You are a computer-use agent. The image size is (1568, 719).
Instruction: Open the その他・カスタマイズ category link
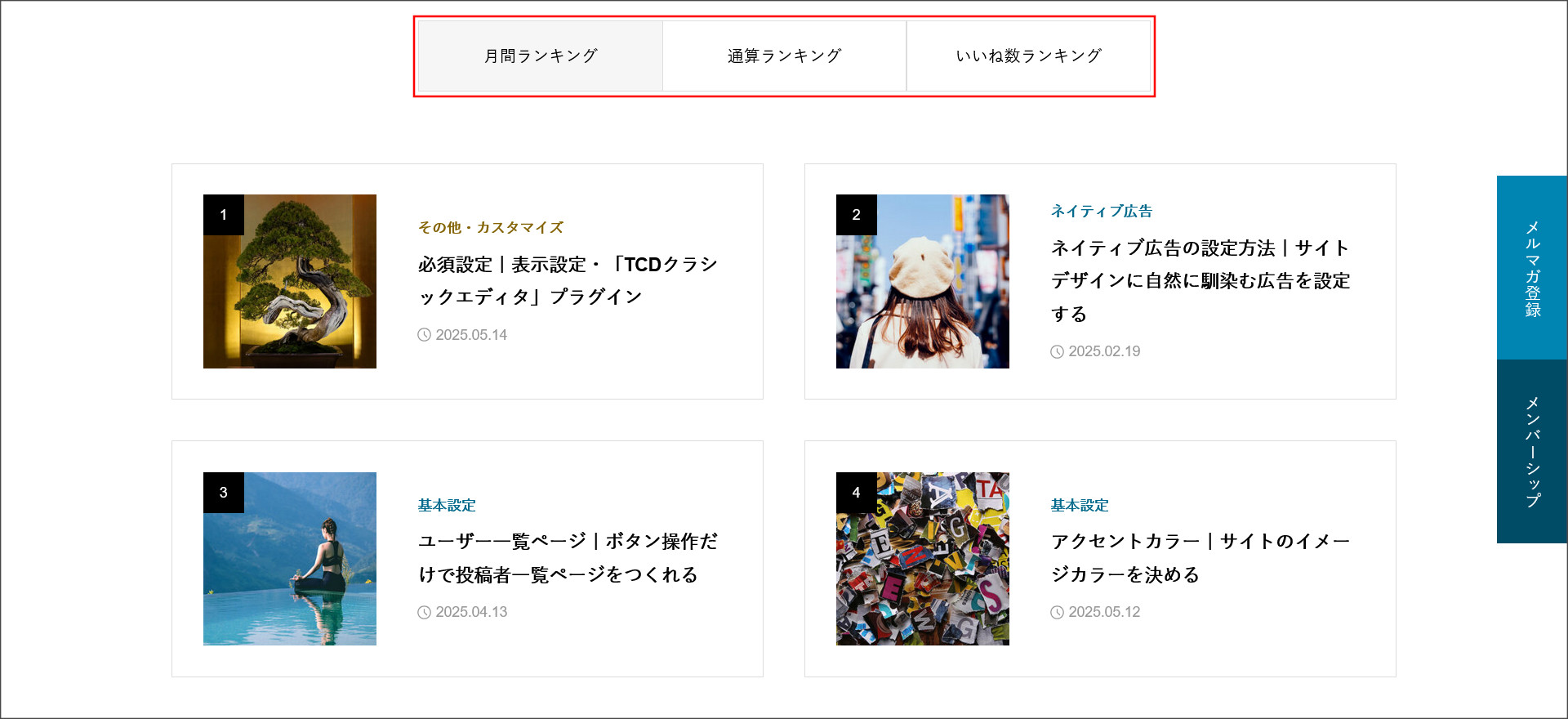[490, 227]
